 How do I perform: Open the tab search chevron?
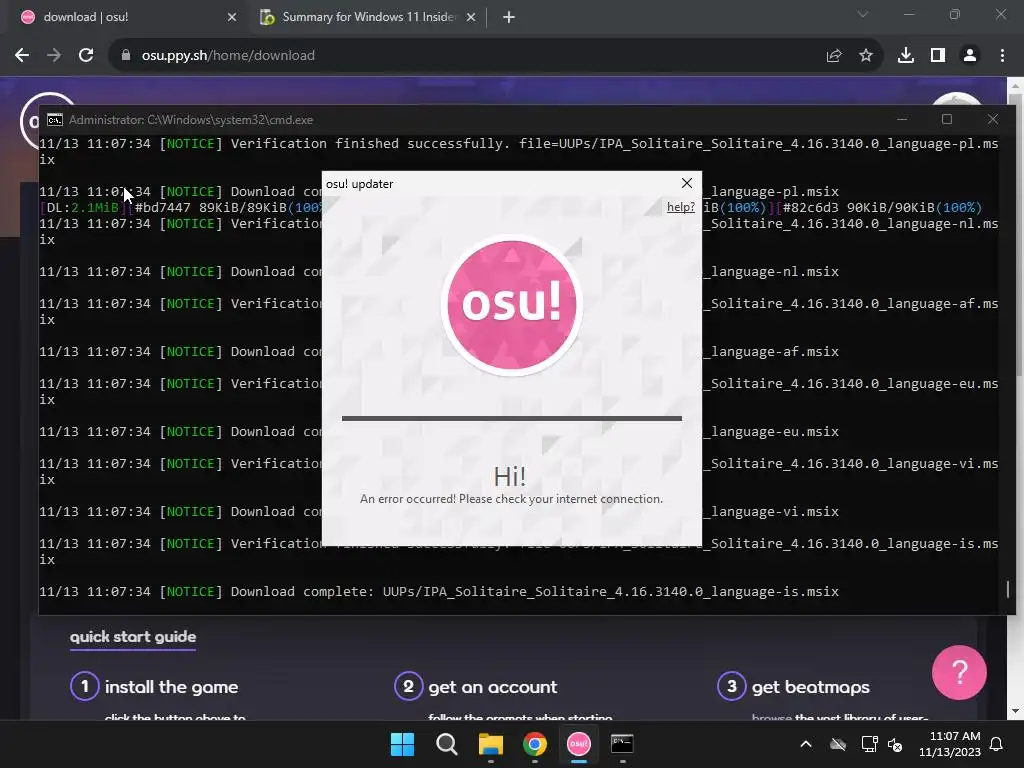pos(863,14)
